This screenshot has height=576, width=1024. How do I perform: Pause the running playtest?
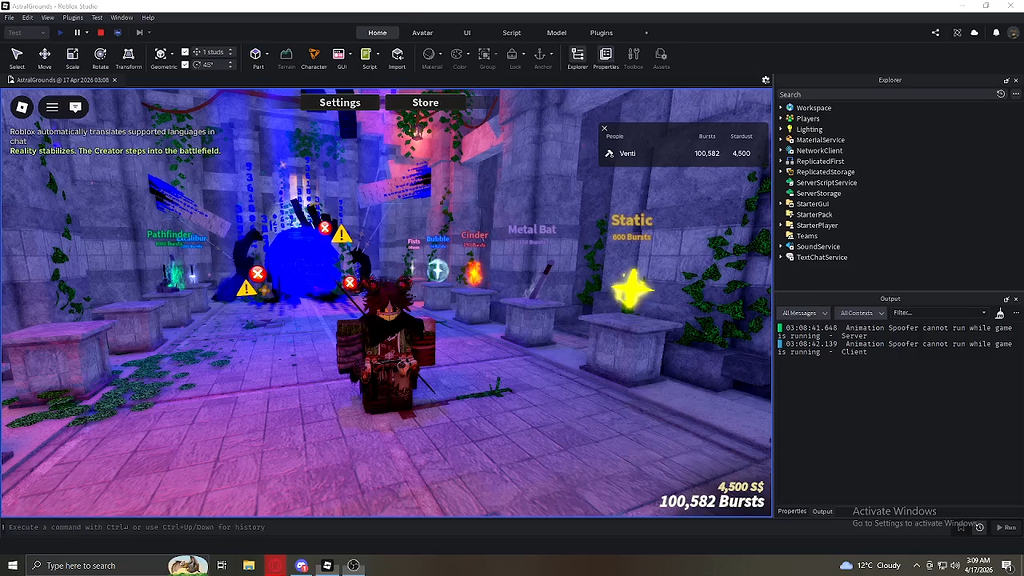(77, 33)
